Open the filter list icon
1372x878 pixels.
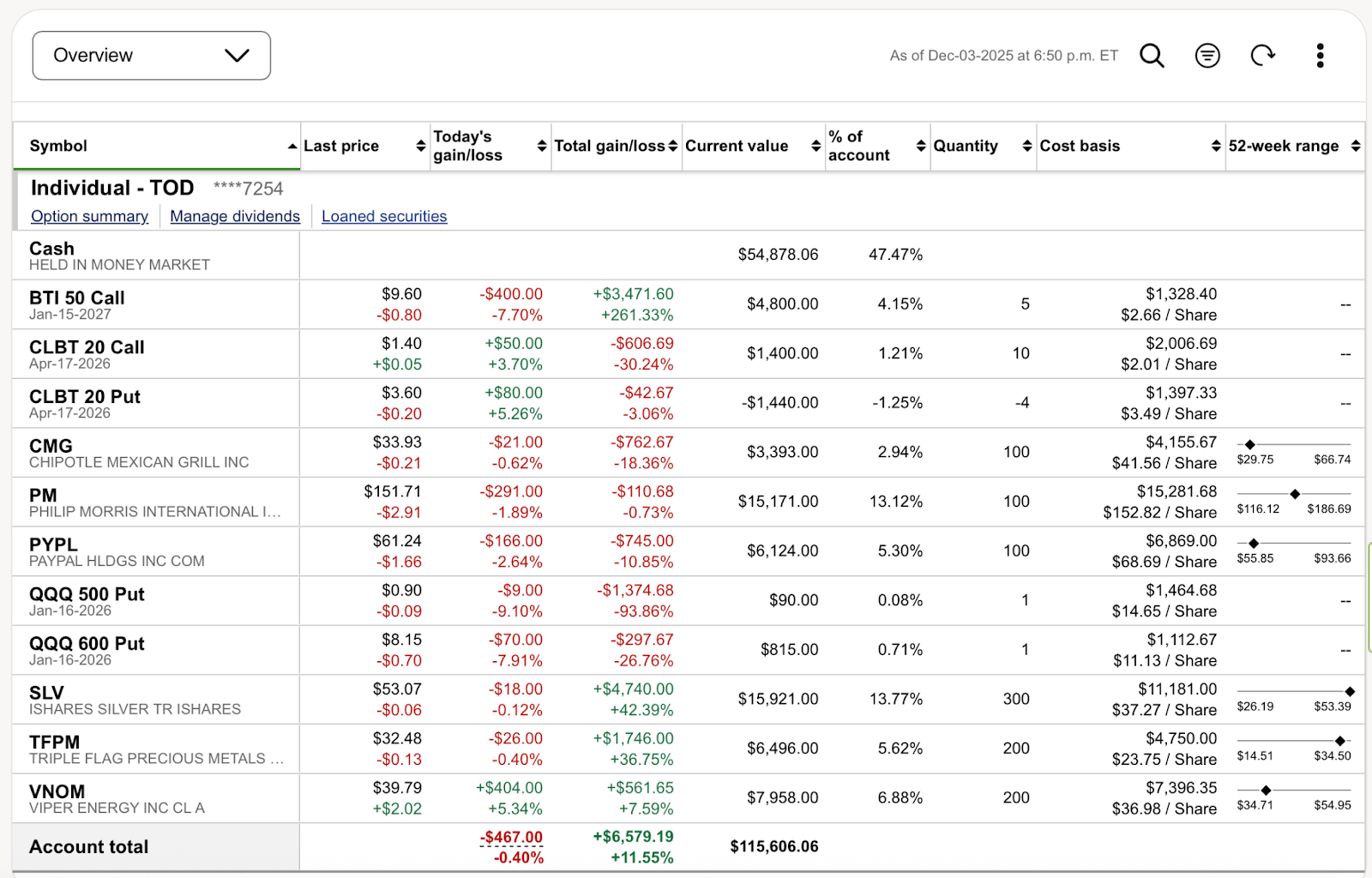point(1207,56)
